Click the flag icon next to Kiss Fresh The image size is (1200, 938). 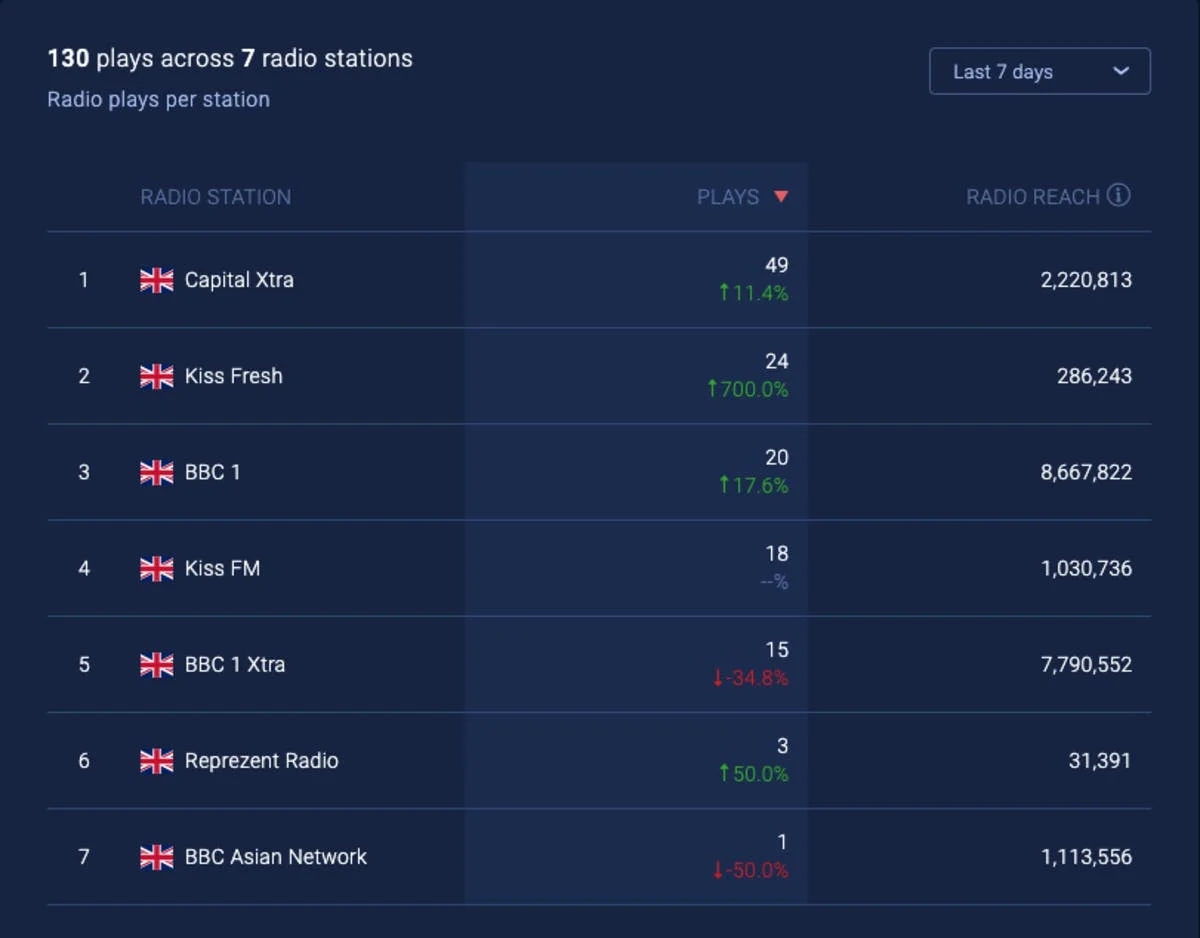tap(156, 377)
